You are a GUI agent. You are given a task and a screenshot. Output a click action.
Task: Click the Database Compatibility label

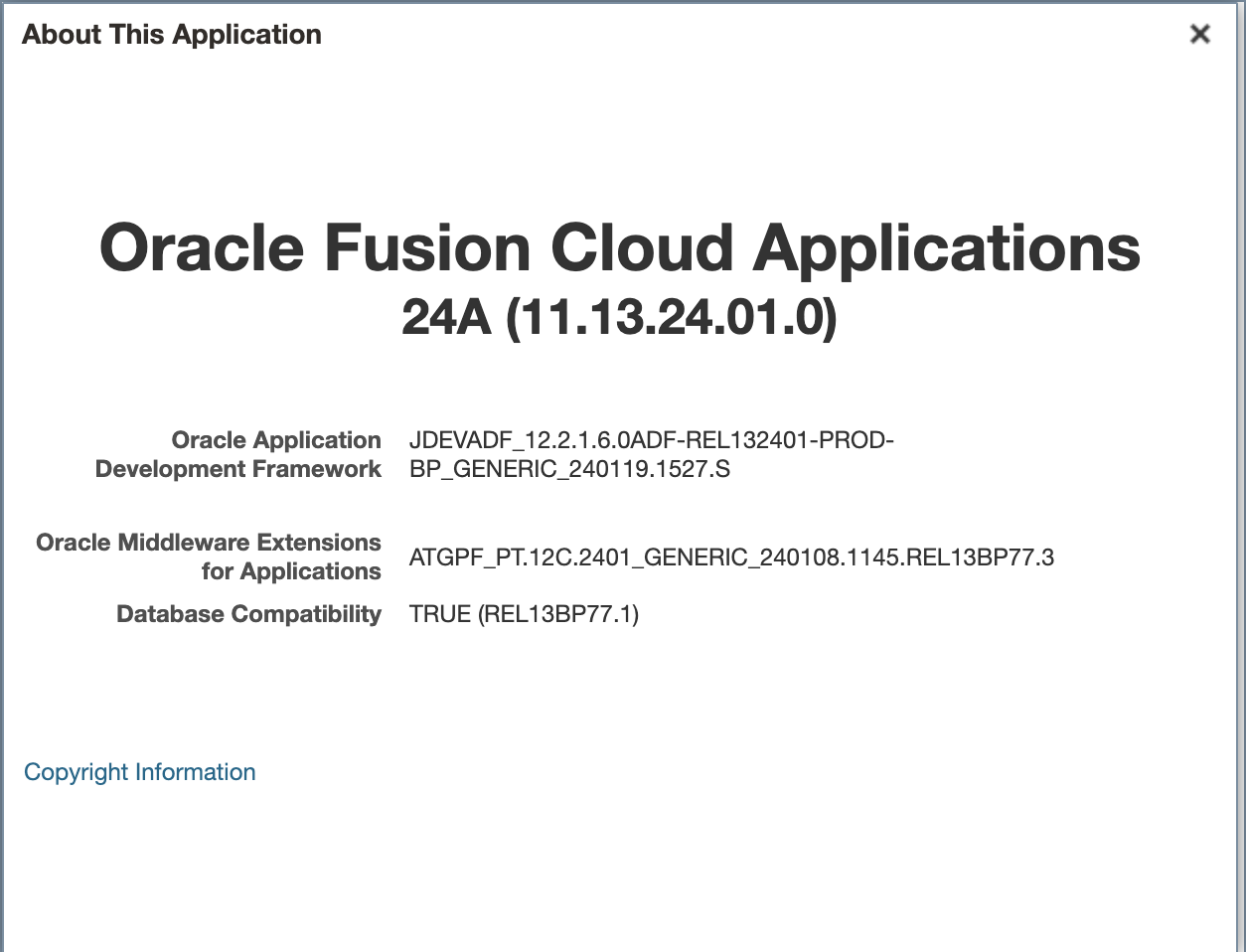[x=249, y=614]
